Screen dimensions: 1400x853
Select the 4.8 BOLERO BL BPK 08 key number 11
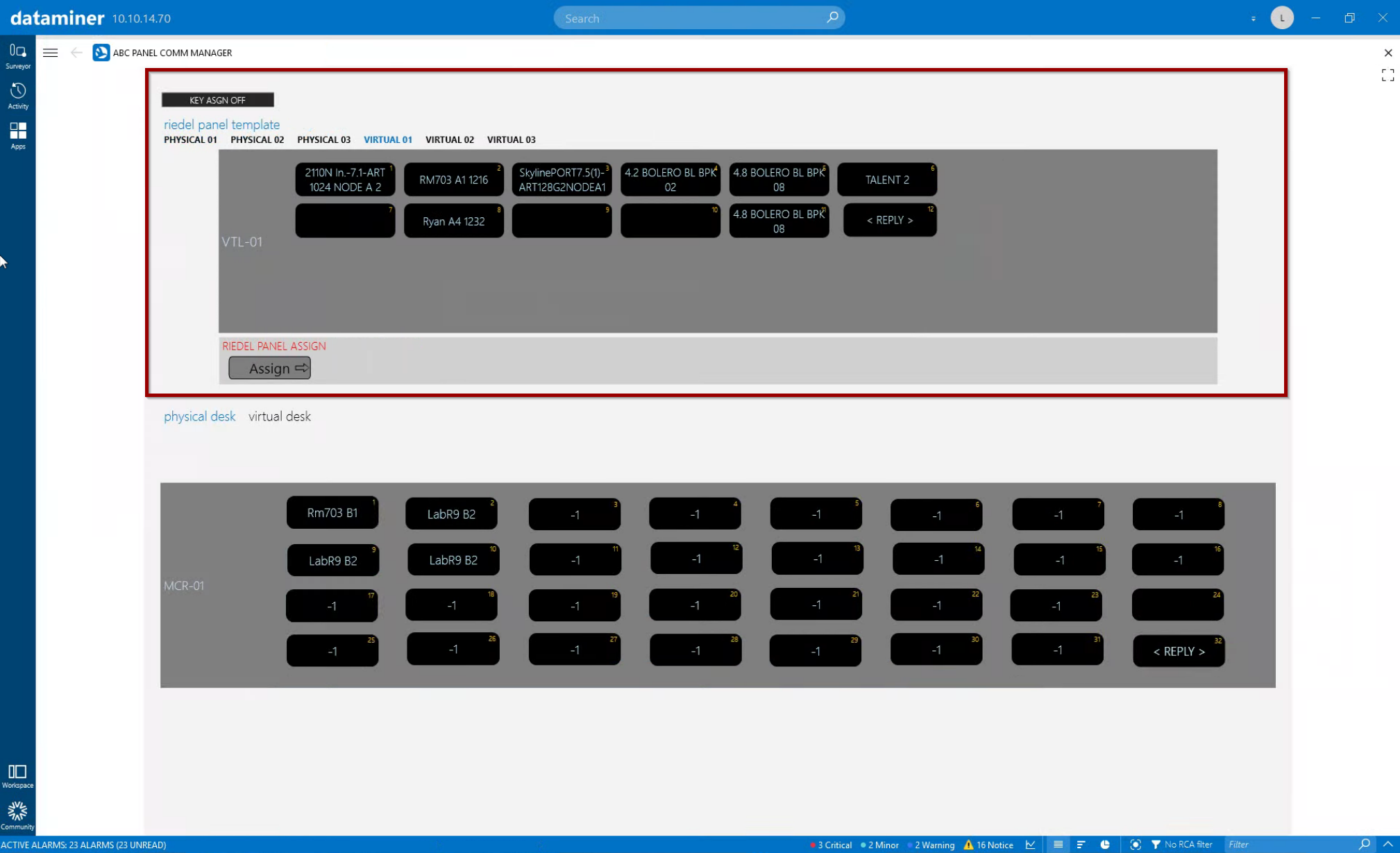pos(779,221)
